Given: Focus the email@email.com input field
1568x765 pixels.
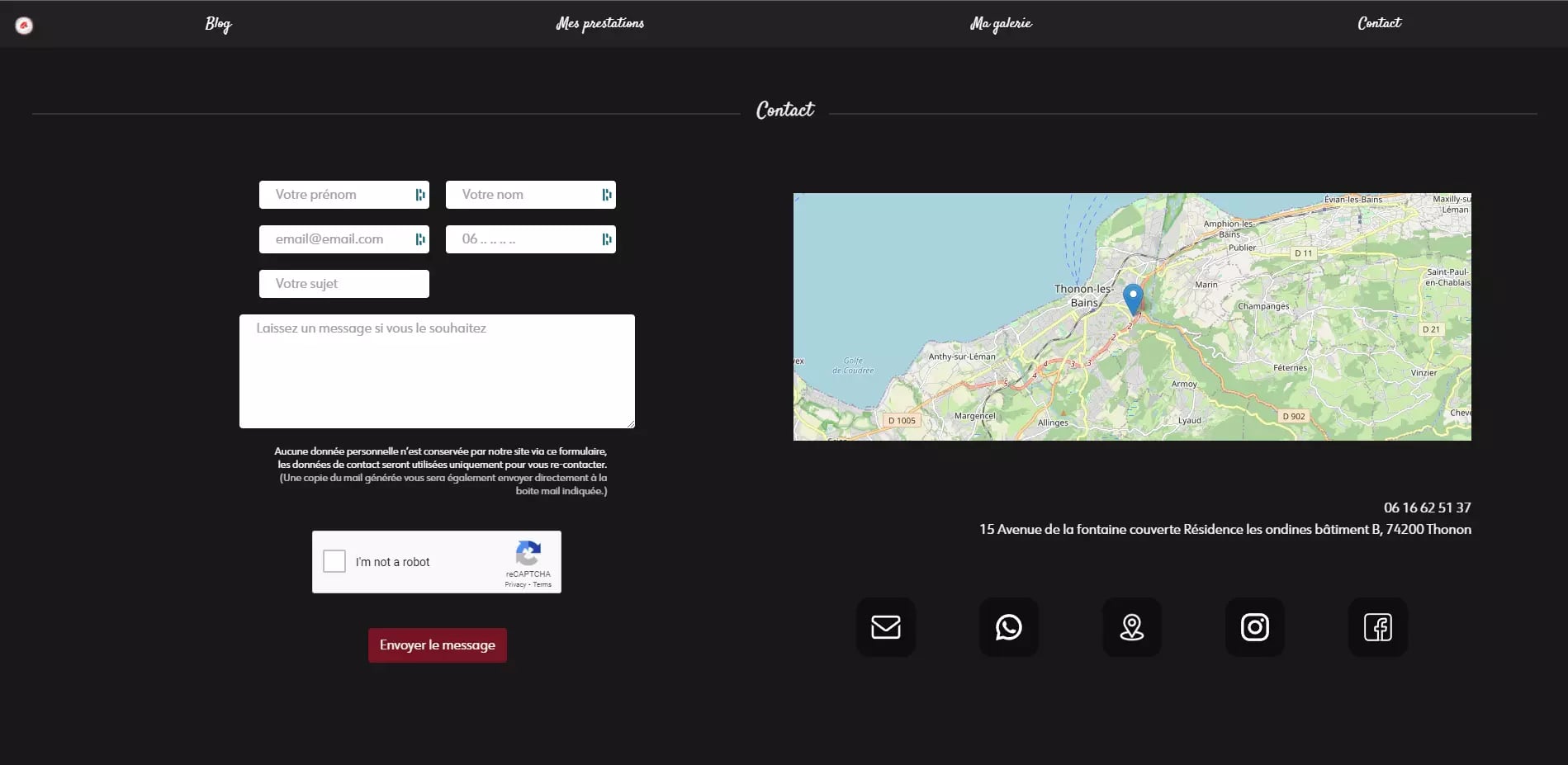Looking at the screenshot, I should [x=334, y=239].
